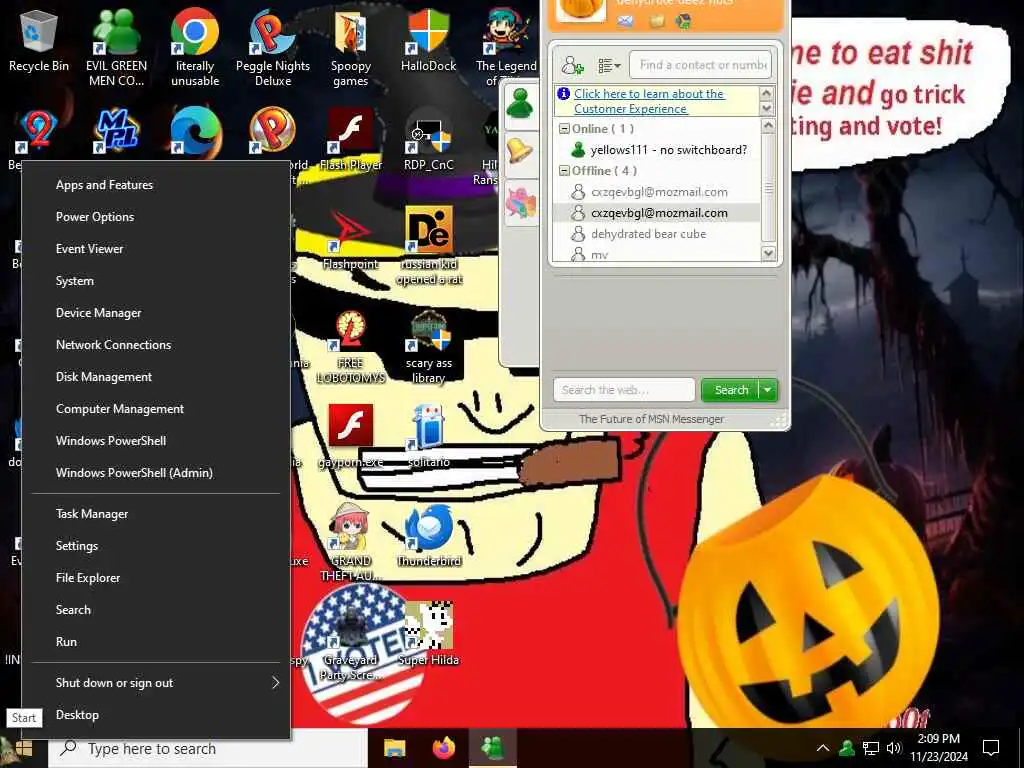Select Settings in the Win+X menu
1024x768 pixels.
click(157, 546)
